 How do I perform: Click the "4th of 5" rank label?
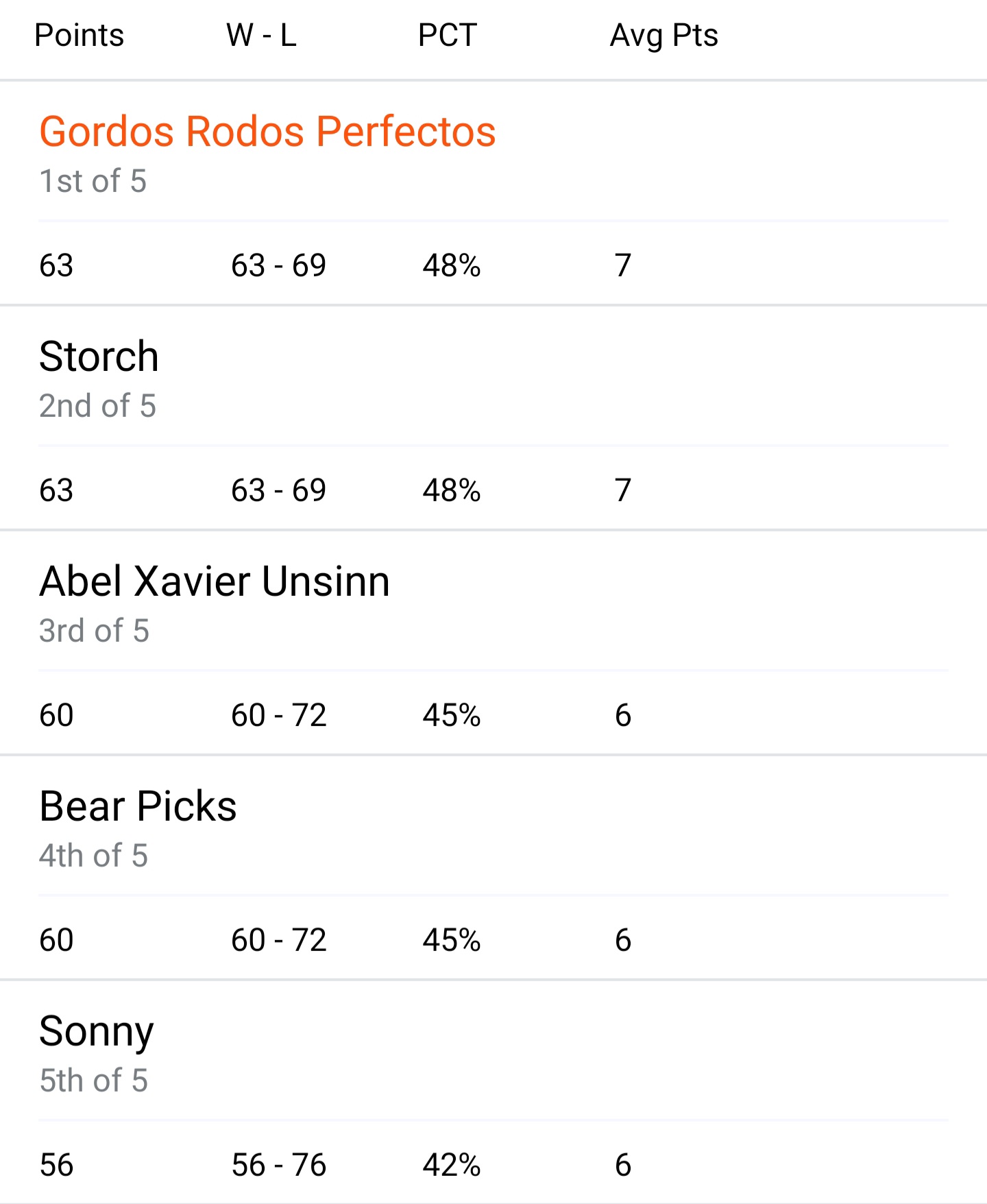click(x=93, y=856)
